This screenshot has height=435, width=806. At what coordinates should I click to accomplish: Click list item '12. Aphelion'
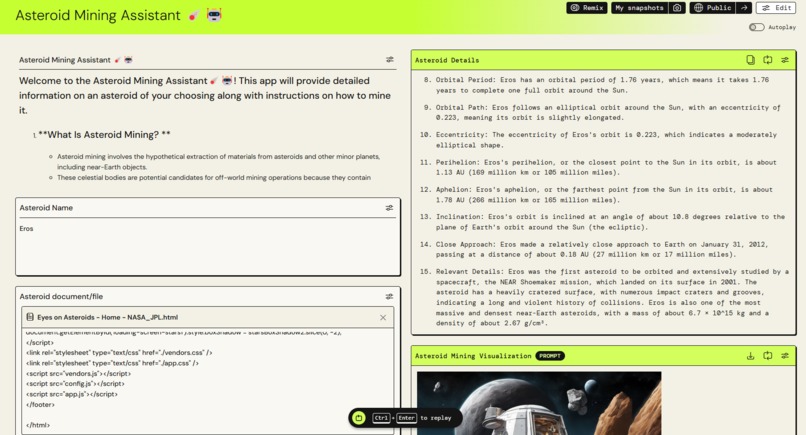[x=596, y=195]
